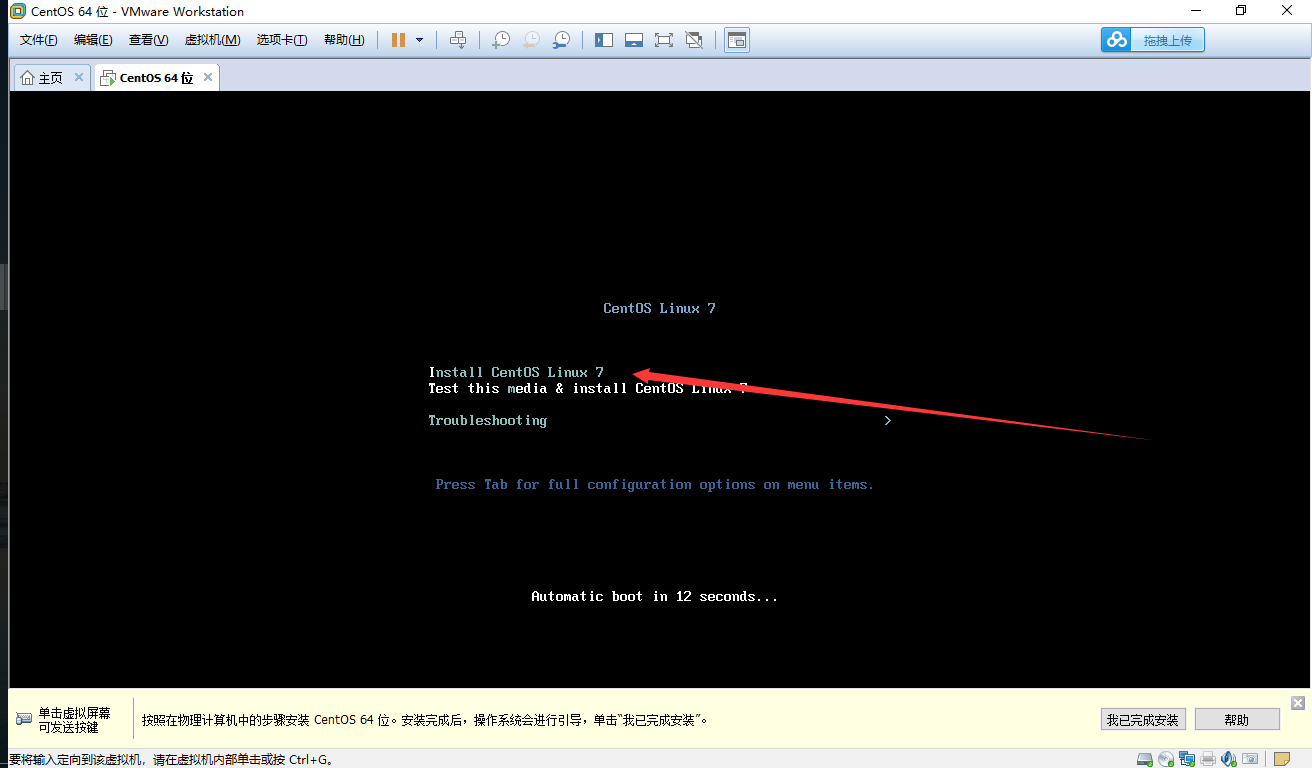This screenshot has width=1312, height=768.
Task: Open the 虚拟机(M) menu
Action: (212, 40)
